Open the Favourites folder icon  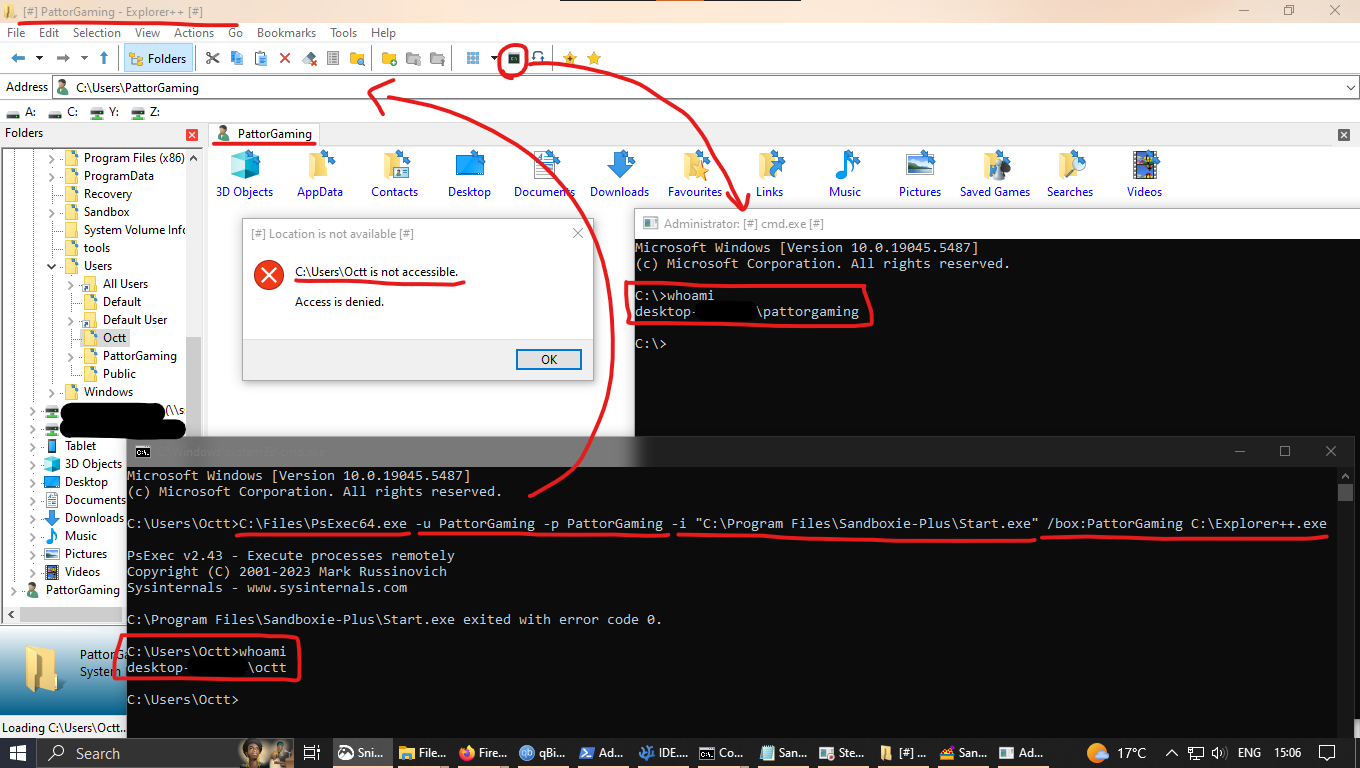[x=695, y=174]
